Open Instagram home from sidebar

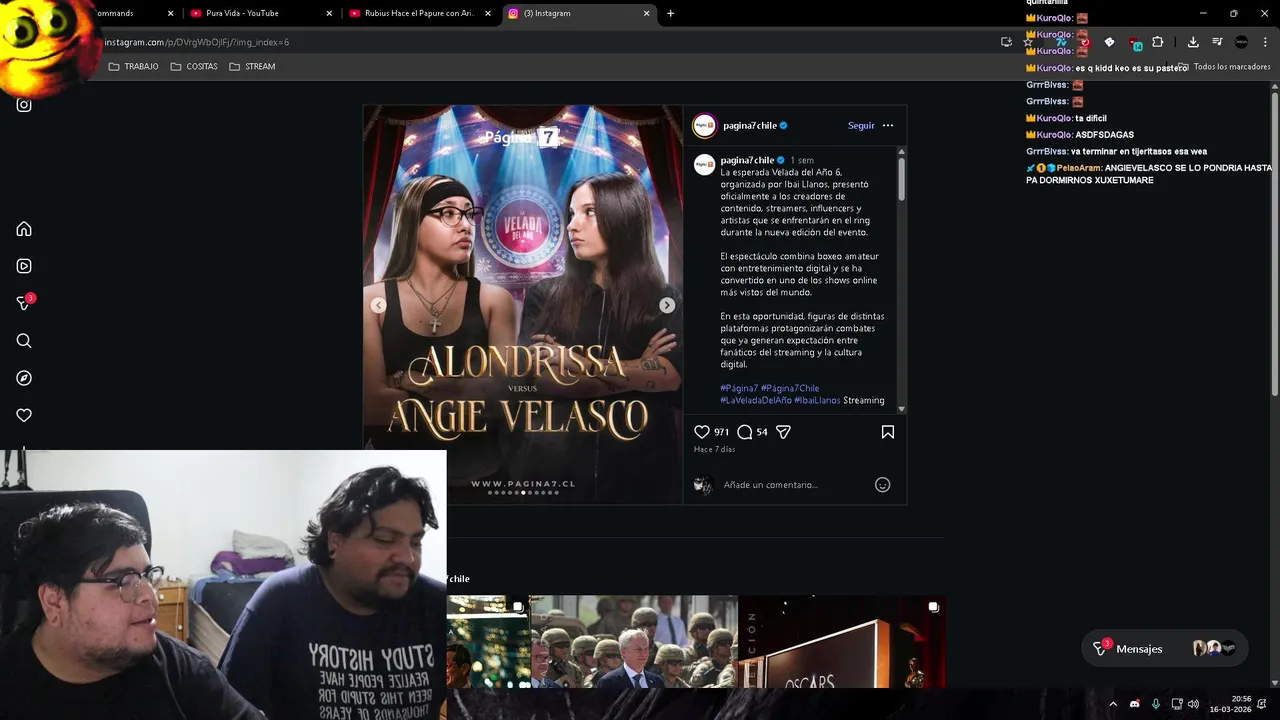pos(24,229)
